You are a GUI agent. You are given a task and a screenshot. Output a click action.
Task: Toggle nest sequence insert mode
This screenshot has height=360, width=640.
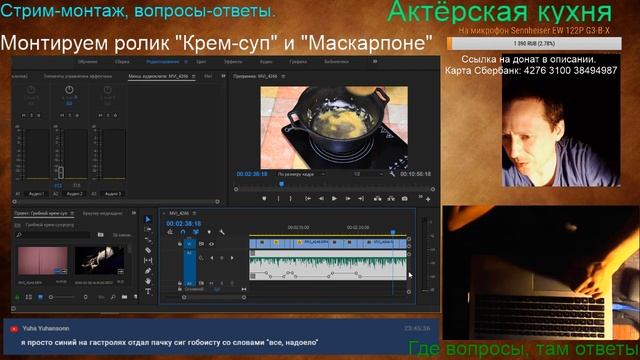170,232
